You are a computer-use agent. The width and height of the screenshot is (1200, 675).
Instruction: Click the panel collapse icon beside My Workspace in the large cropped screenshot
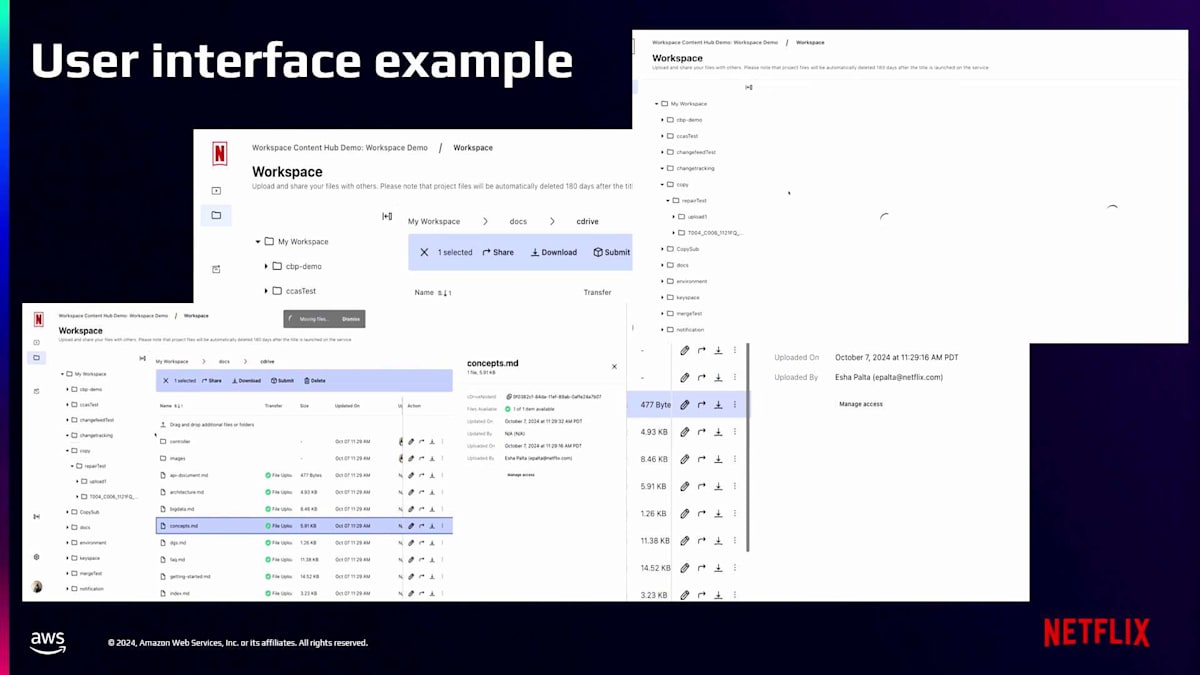point(387,216)
